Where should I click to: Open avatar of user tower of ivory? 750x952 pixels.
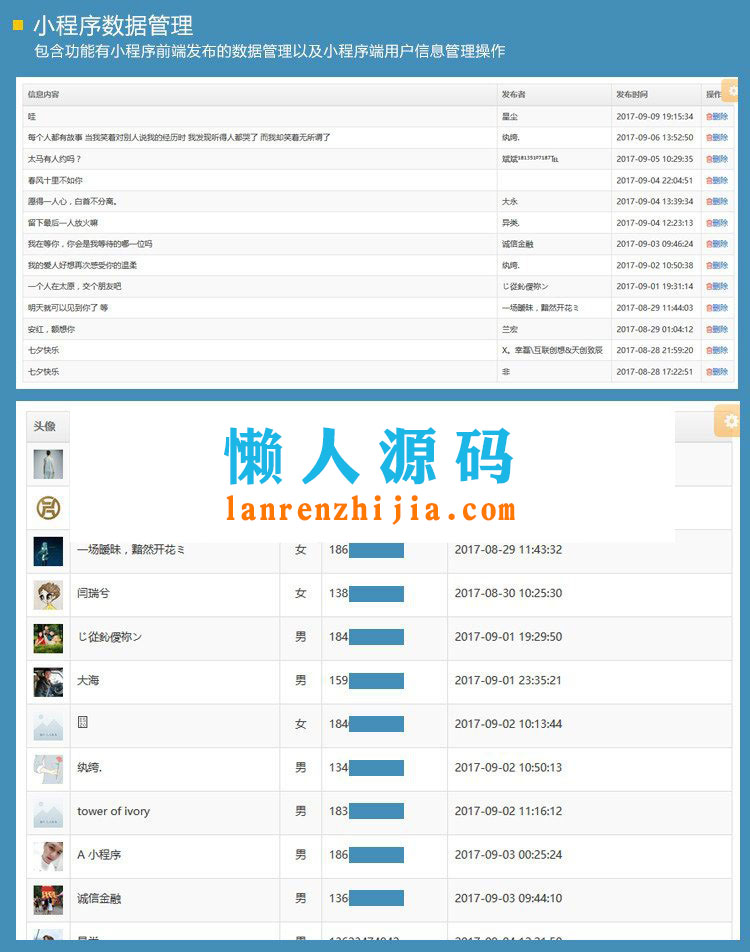[48, 813]
